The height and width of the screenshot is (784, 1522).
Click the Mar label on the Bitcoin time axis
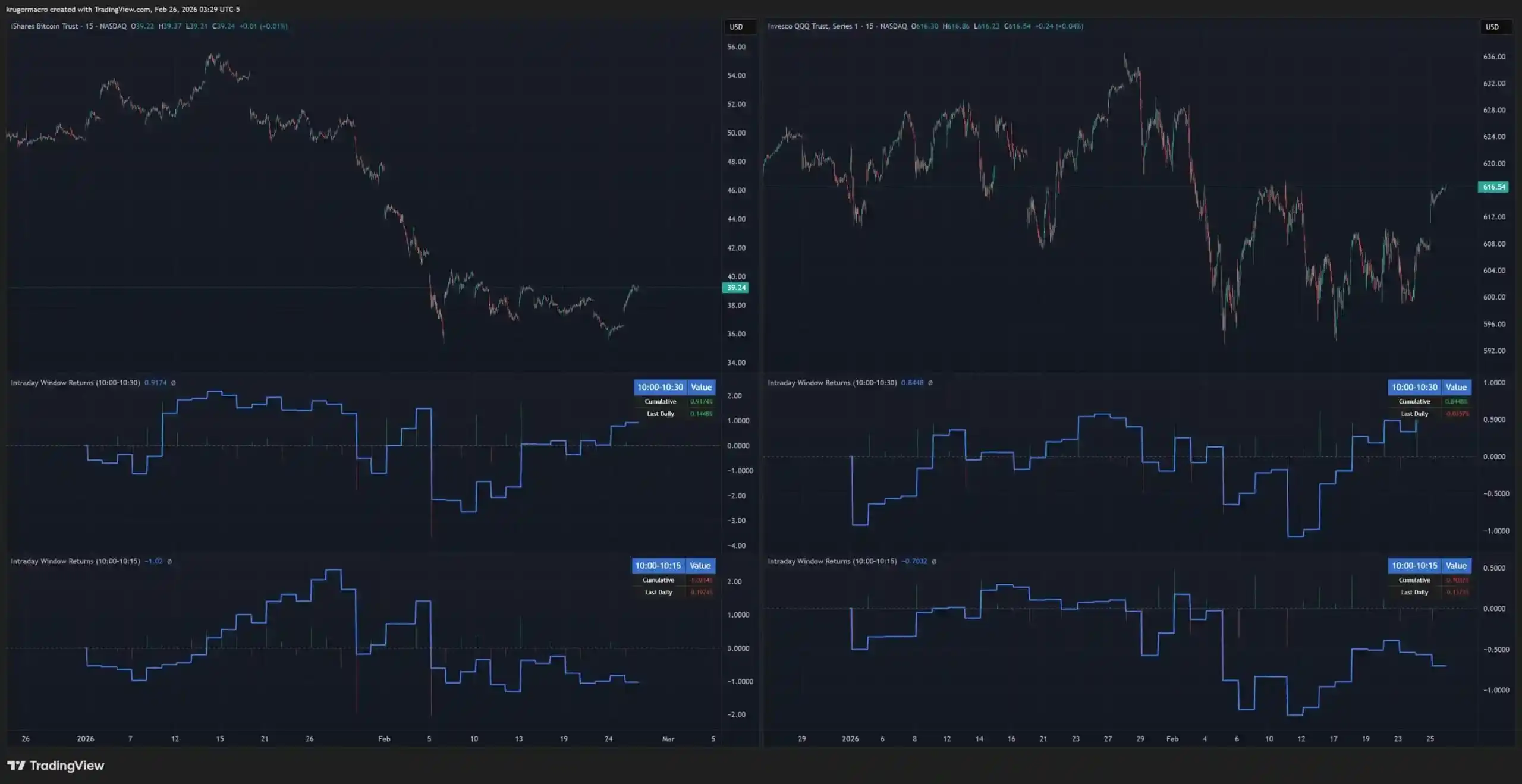coord(668,739)
